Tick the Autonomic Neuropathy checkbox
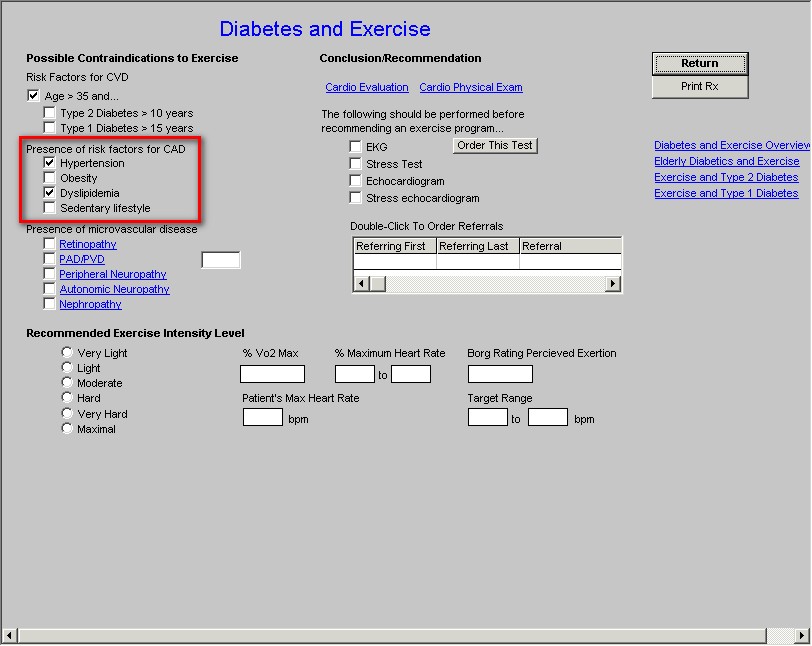Screen dimensions: 812x646 tap(49, 289)
